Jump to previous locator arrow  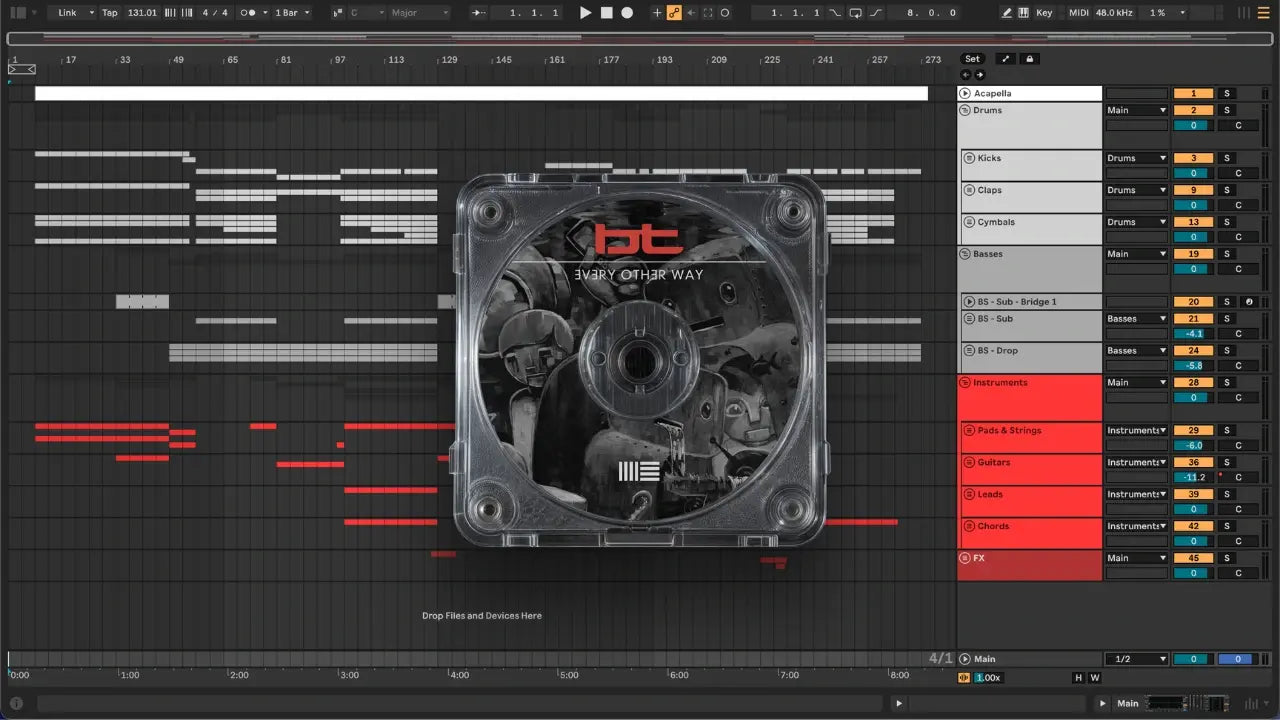point(966,75)
